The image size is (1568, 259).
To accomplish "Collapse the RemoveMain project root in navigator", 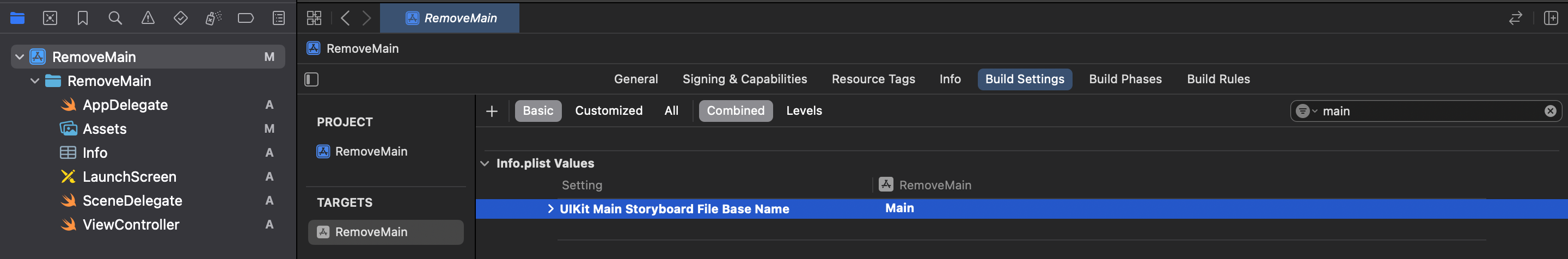I will tap(20, 57).
